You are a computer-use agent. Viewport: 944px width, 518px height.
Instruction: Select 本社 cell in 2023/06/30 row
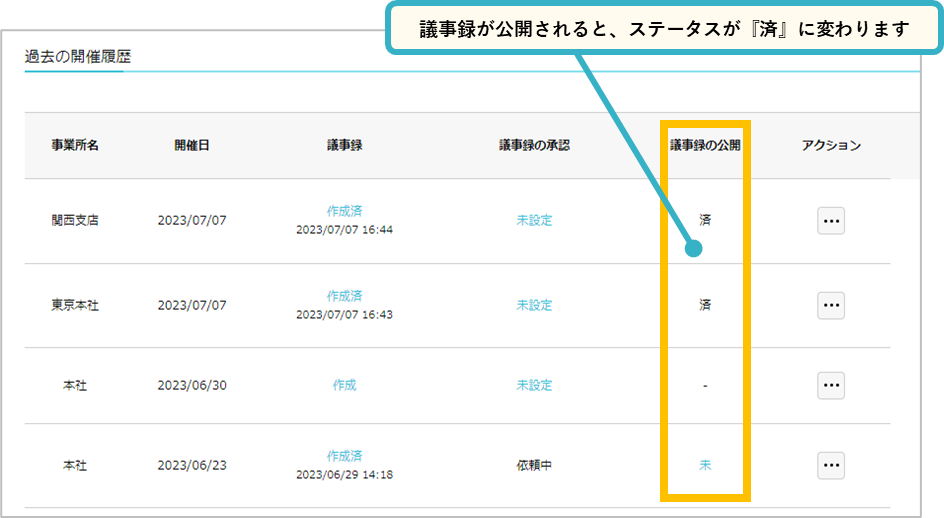(x=75, y=385)
